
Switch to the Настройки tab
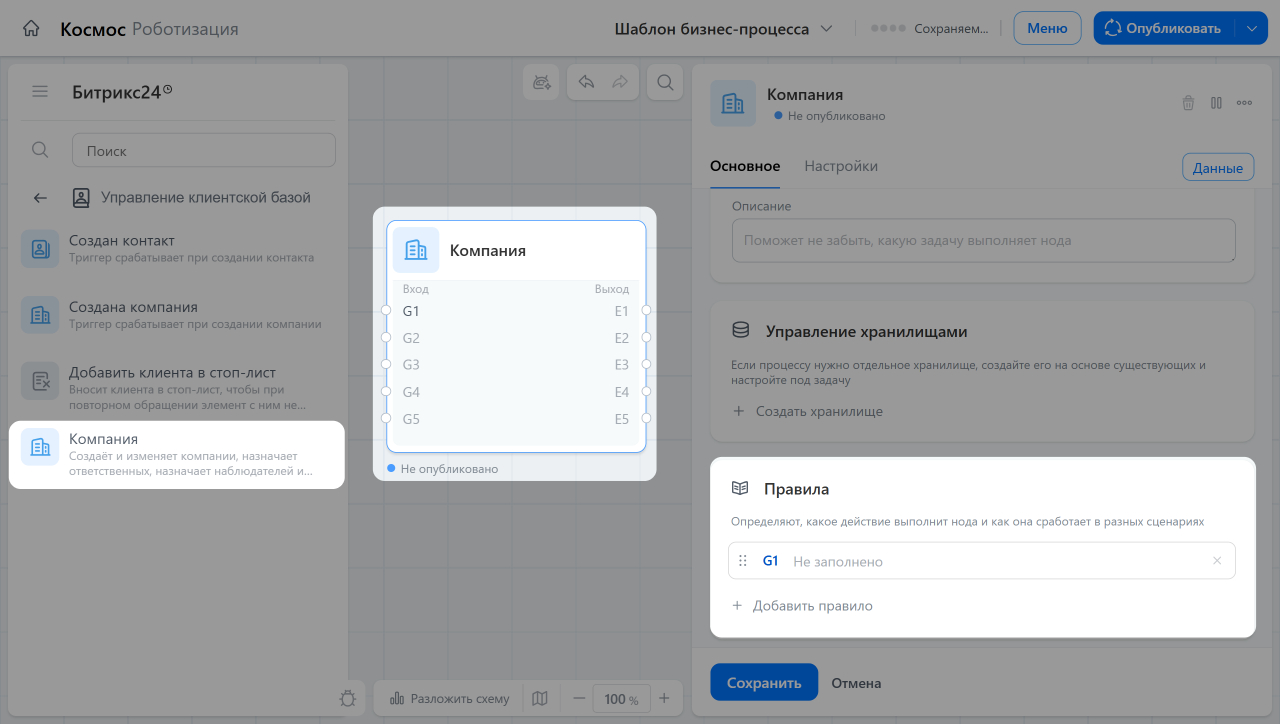pyautogui.click(x=841, y=166)
